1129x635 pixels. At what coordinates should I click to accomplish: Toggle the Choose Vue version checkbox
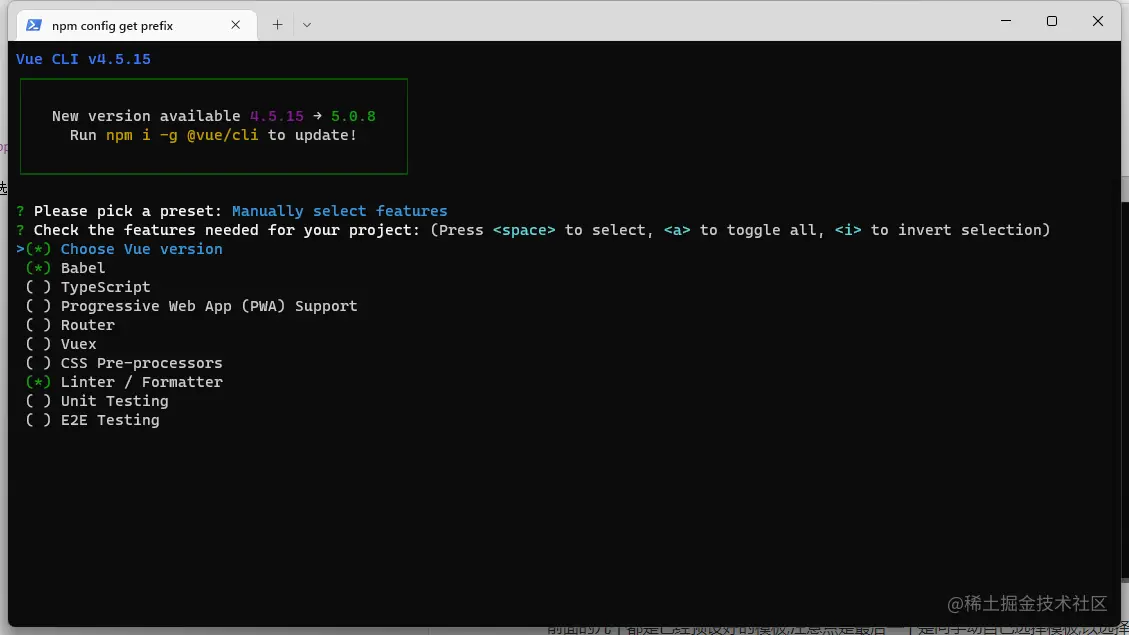[38, 249]
